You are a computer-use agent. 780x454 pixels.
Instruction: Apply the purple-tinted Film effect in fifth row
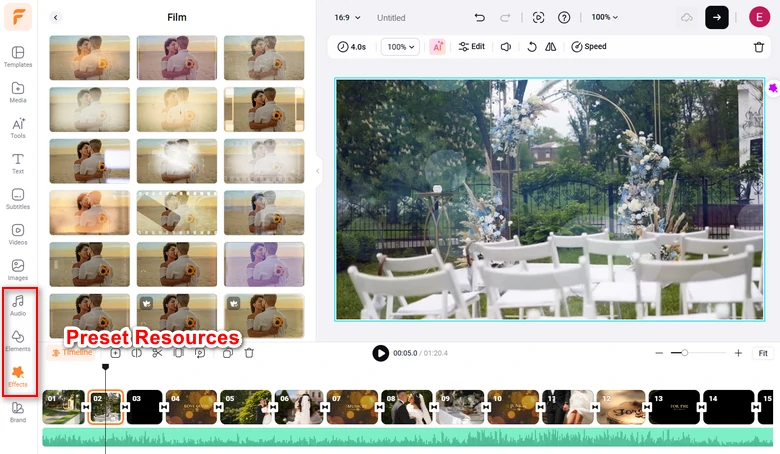pyautogui.click(x=264, y=265)
